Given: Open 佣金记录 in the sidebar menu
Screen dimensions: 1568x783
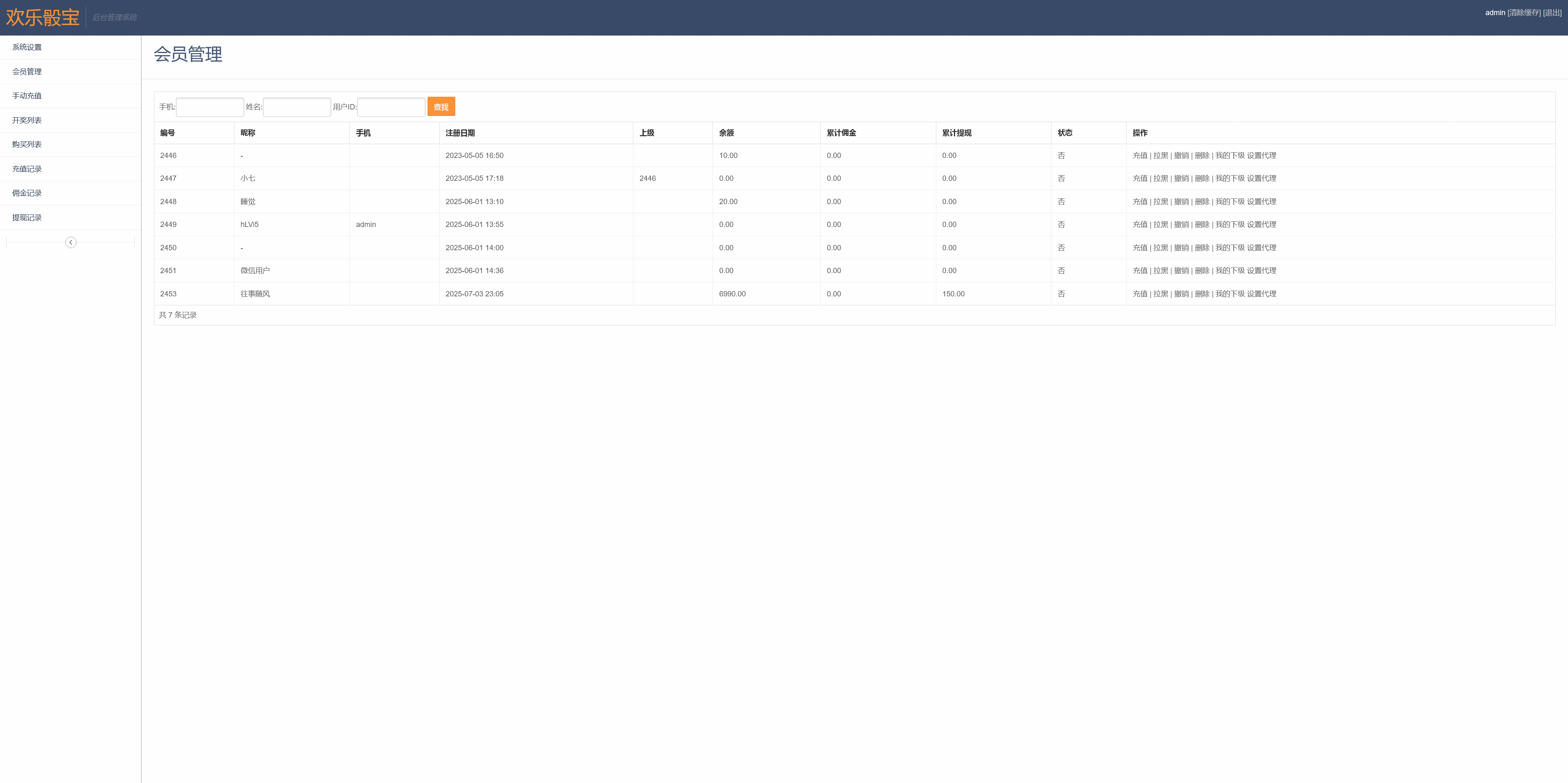Looking at the screenshot, I should (27, 194).
